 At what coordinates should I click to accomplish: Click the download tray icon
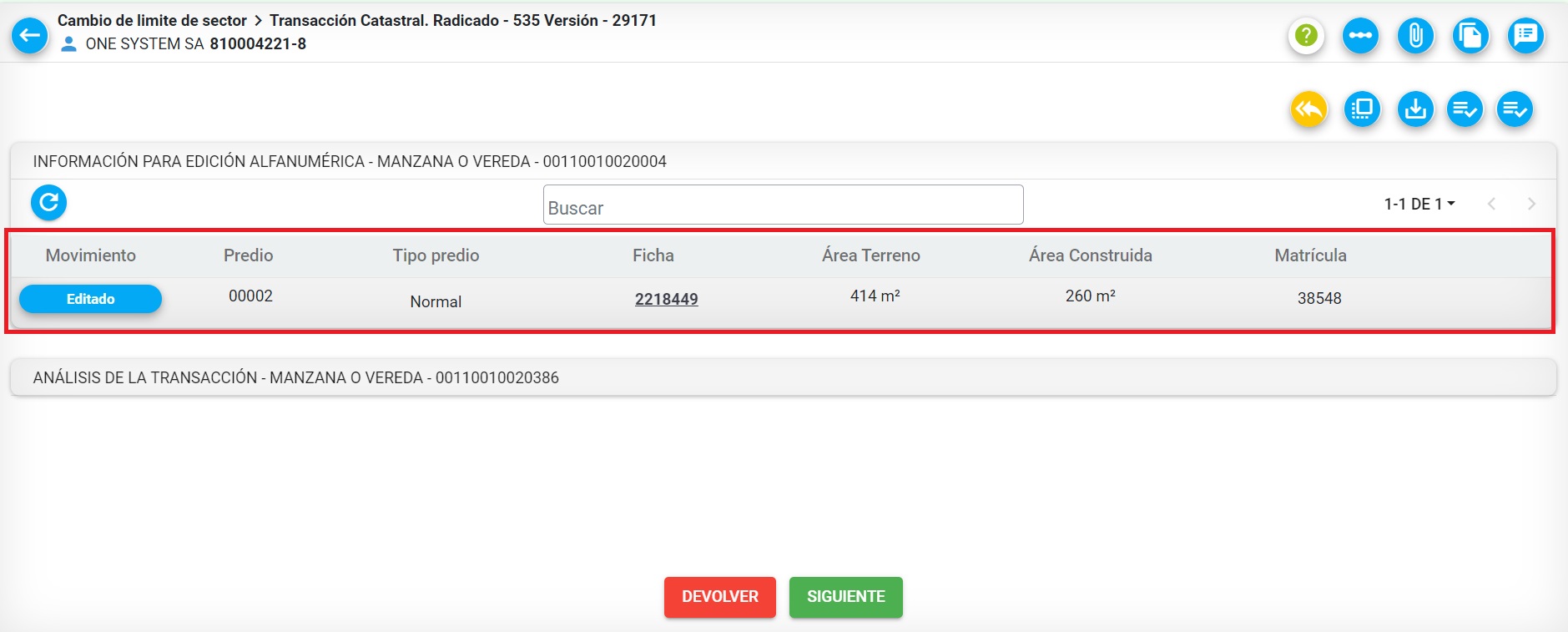click(1415, 109)
